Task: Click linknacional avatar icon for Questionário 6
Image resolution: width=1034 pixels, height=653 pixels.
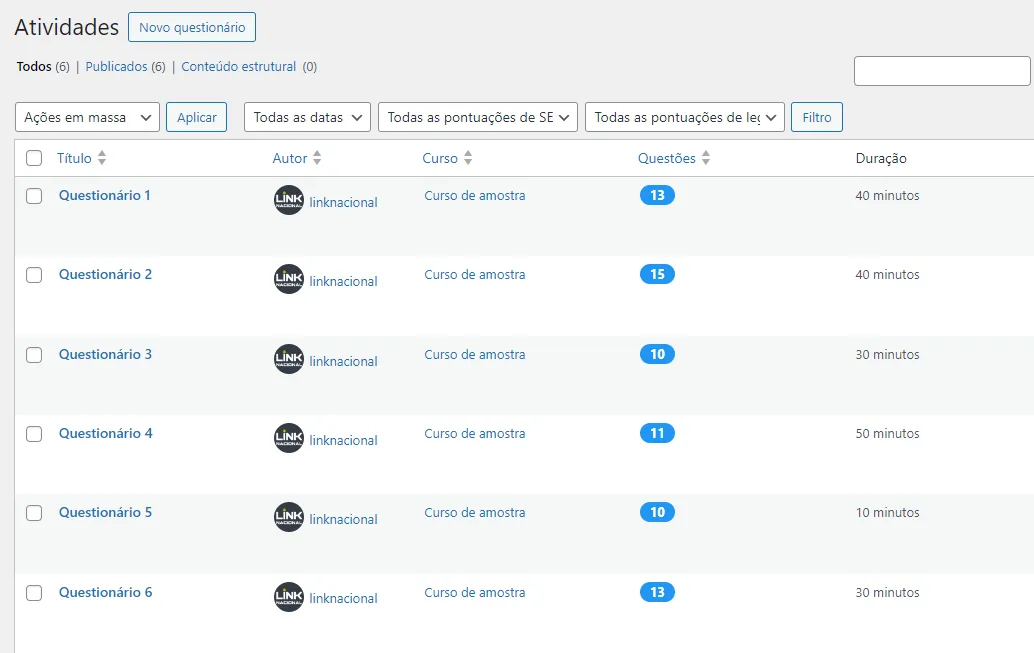Action: tap(288, 597)
